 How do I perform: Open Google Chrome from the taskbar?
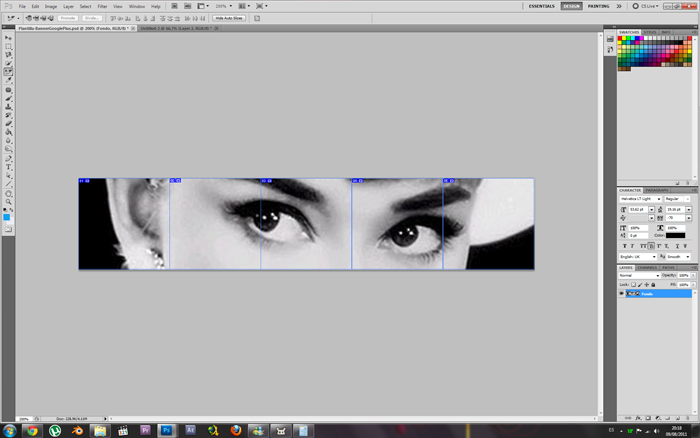32,430
